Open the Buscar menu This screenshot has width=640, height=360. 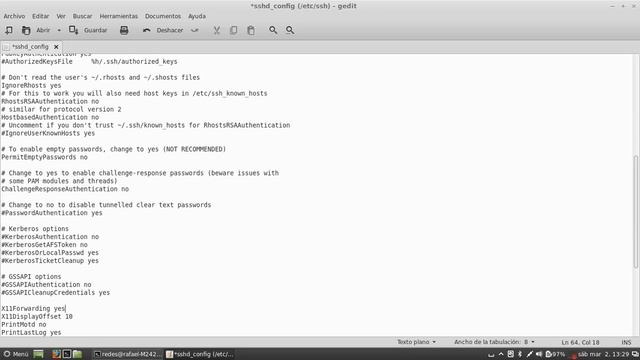point(82,16)
